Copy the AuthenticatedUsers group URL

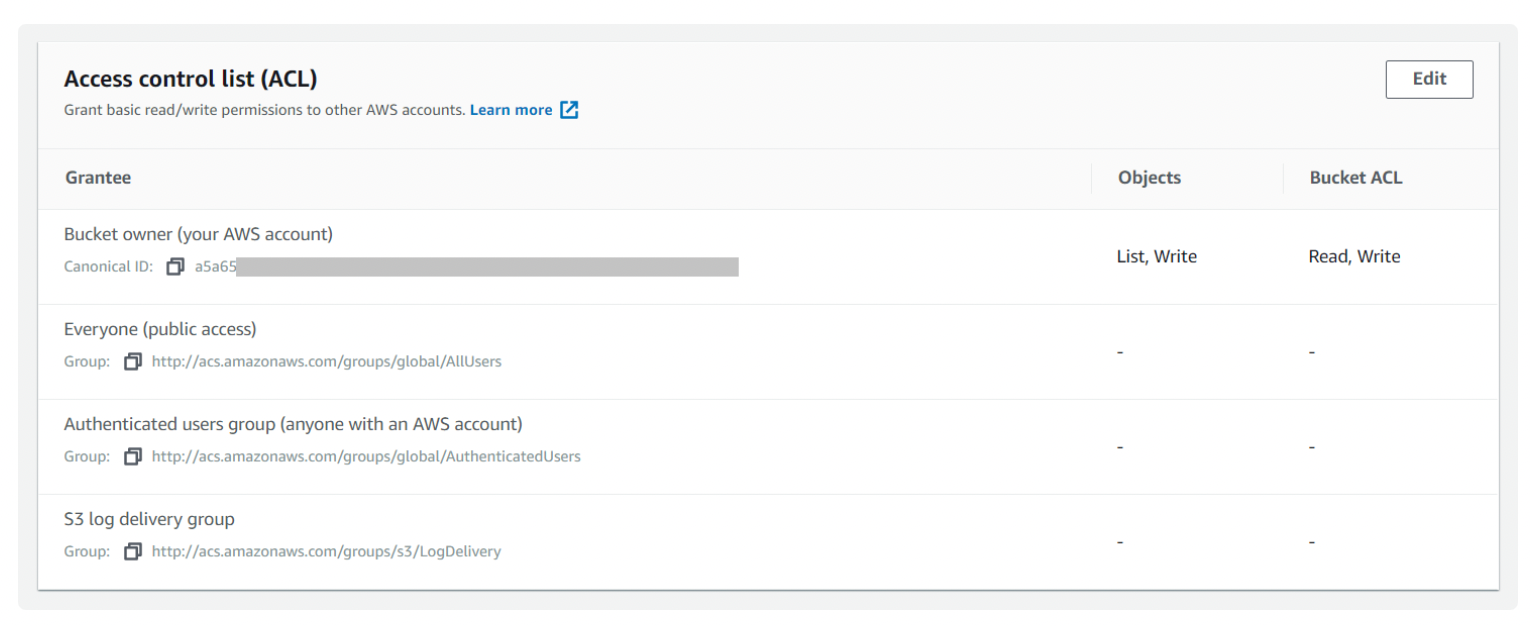tap(133, 457)
